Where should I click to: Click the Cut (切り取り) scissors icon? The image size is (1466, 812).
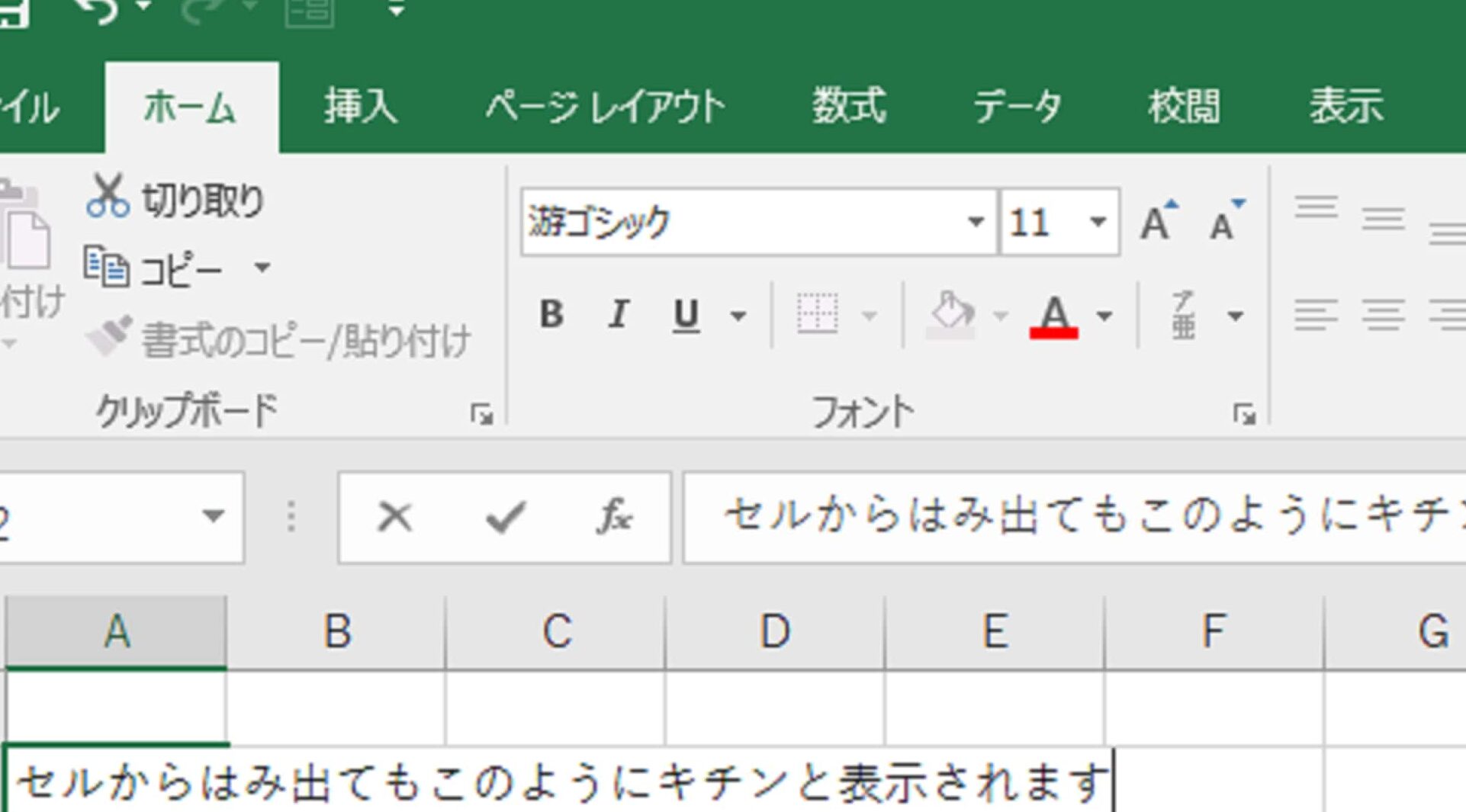point(108,197)
